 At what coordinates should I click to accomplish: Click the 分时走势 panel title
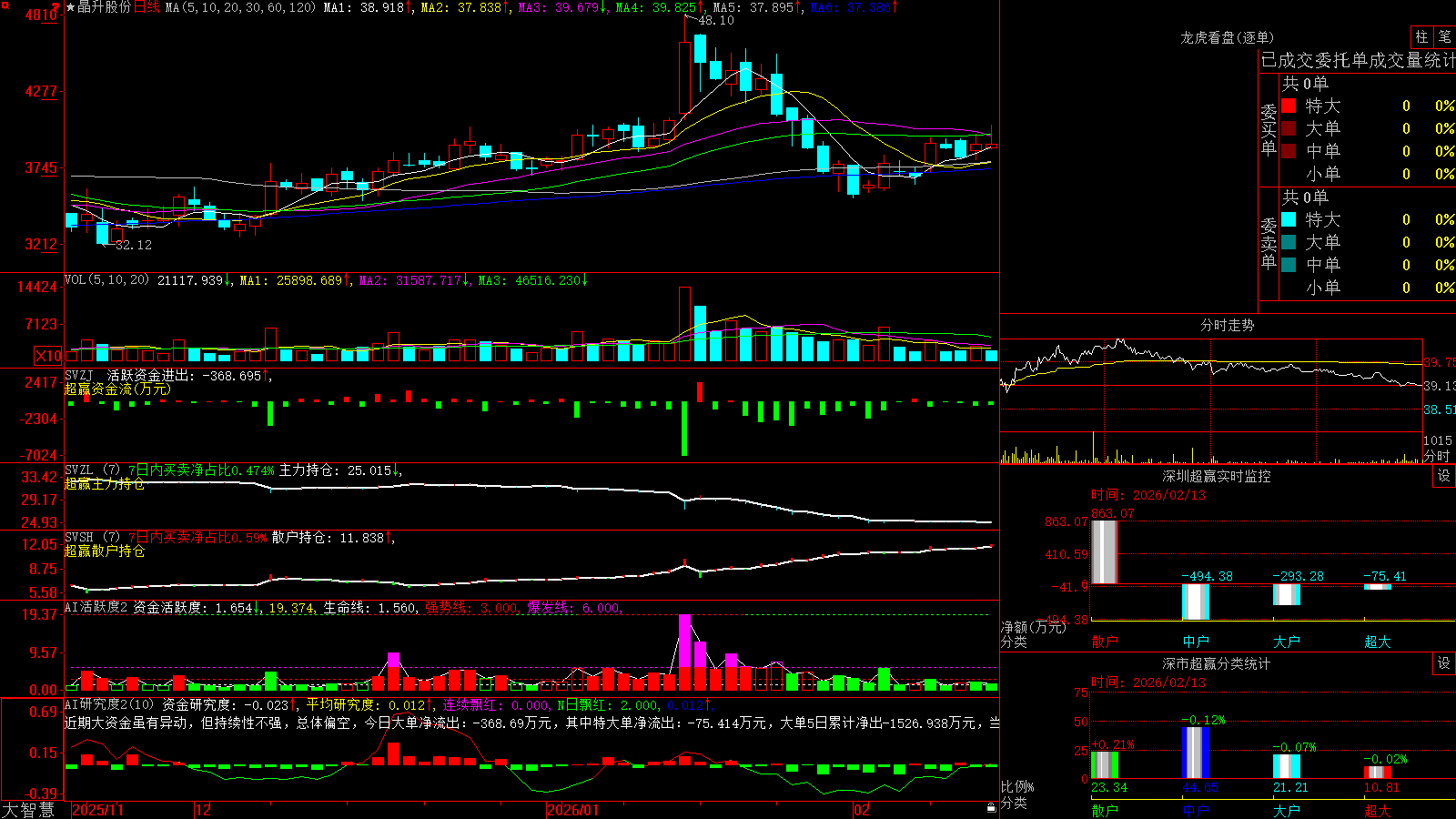coord(1228,325)
